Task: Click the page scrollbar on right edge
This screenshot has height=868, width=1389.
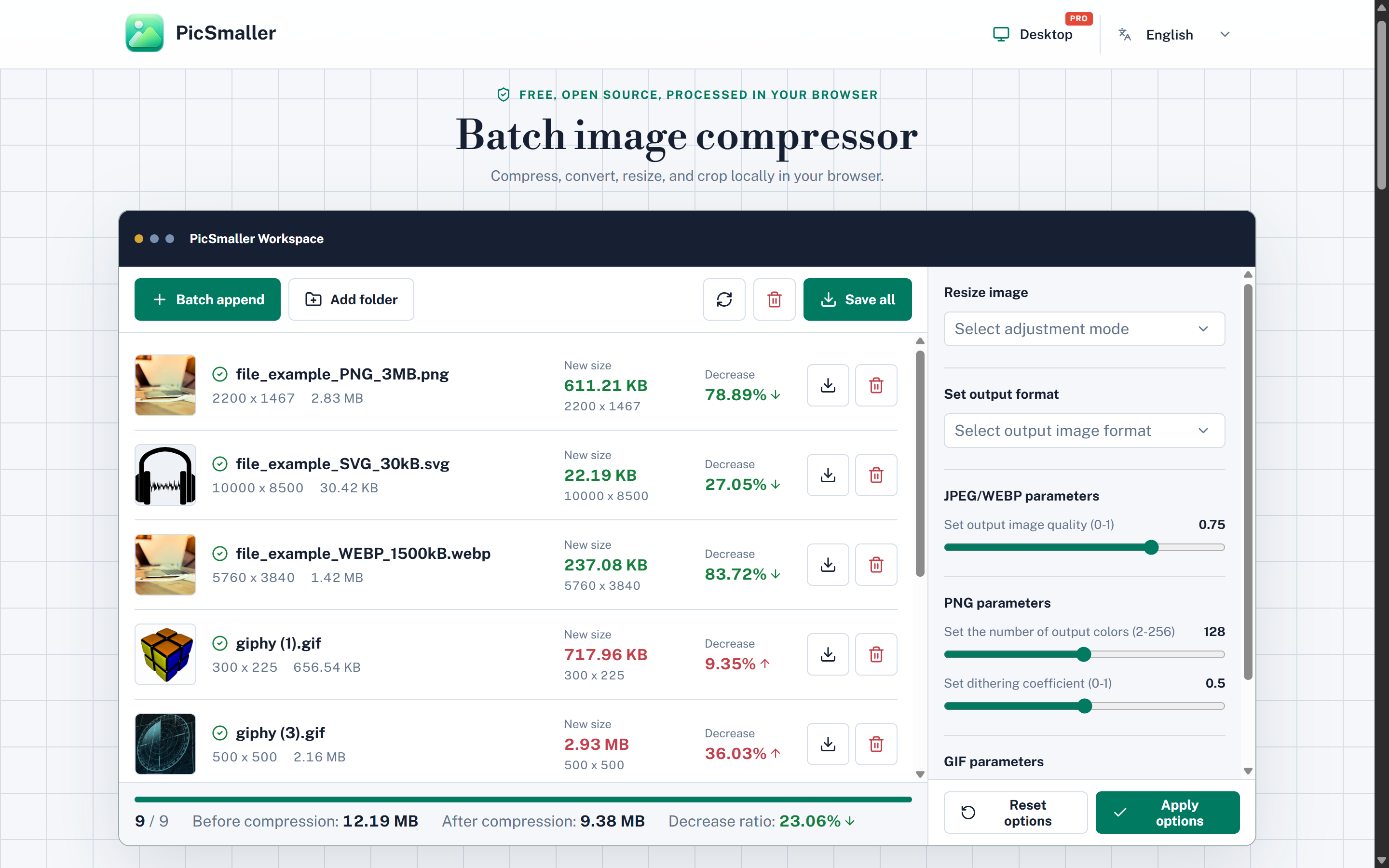Action: click(x=1382, y=106)
